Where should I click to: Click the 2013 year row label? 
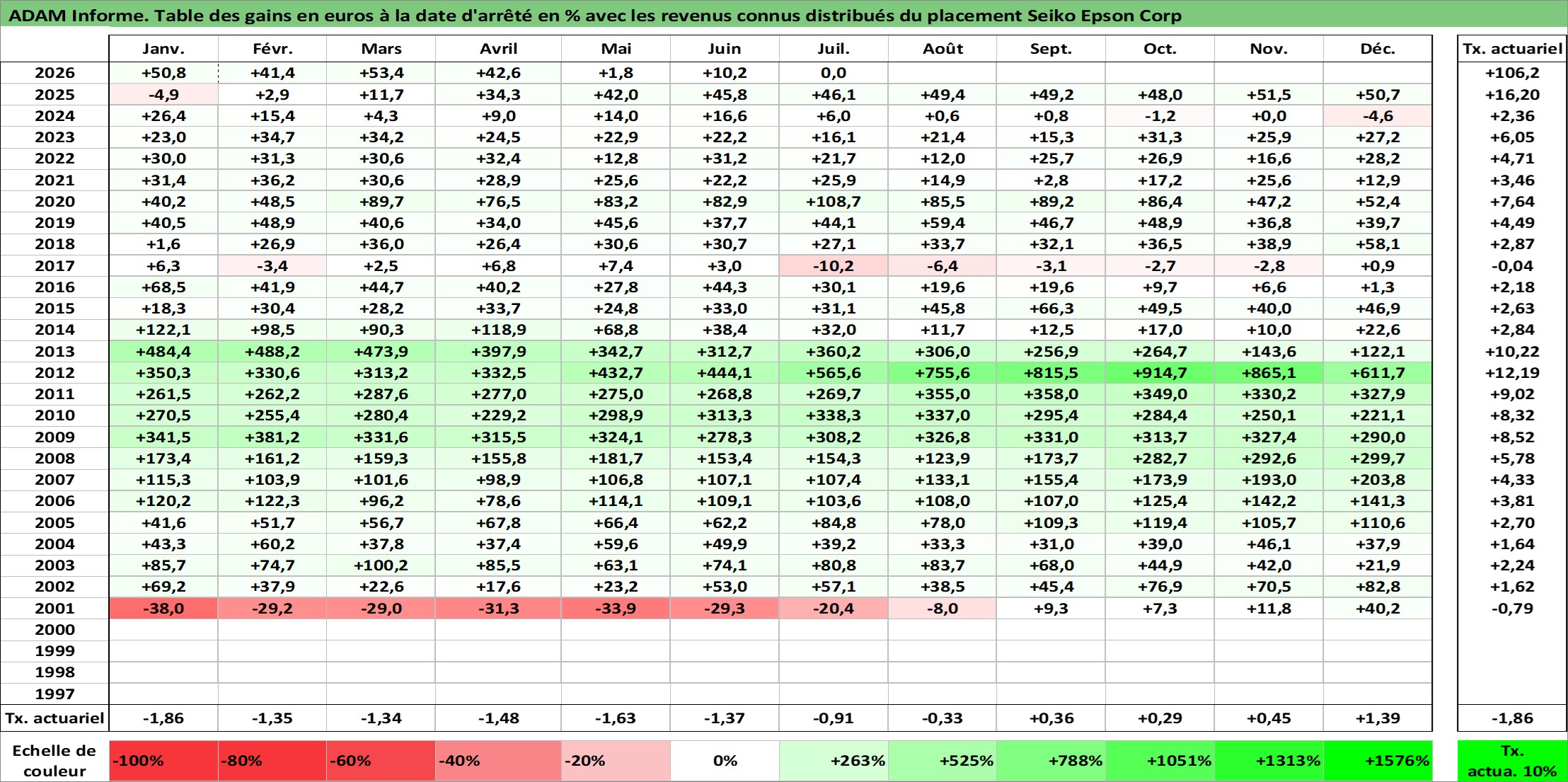[54, 352]
